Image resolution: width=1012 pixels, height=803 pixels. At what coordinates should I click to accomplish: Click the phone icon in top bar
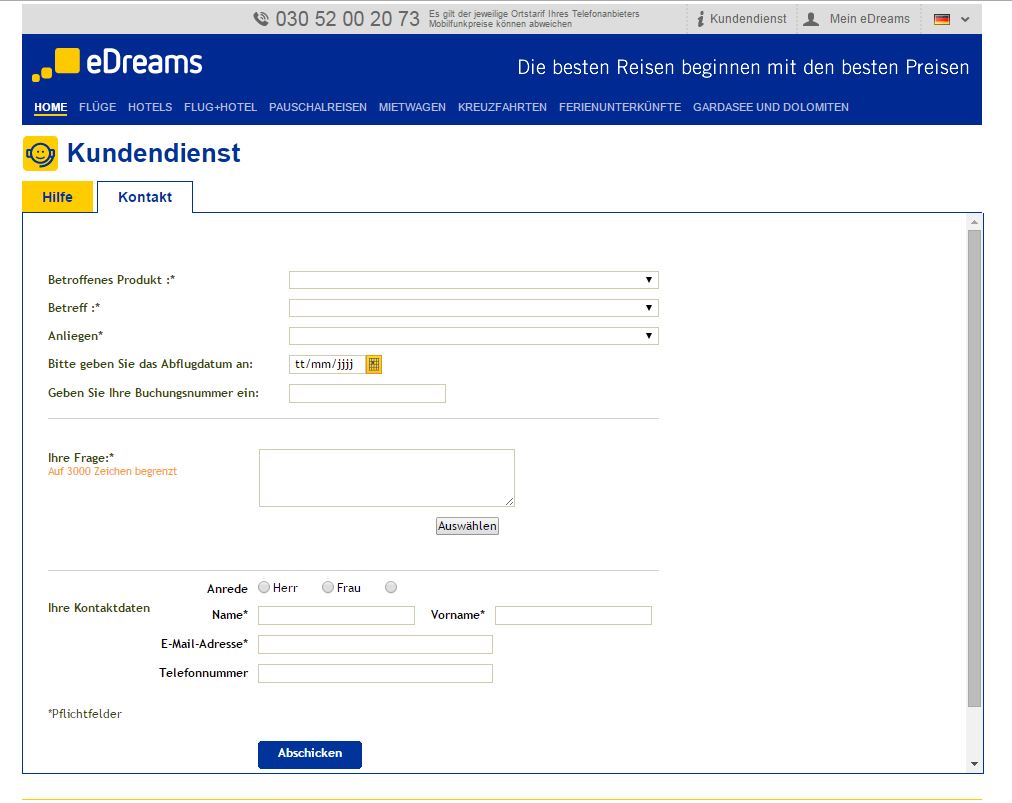pos(261,19)
